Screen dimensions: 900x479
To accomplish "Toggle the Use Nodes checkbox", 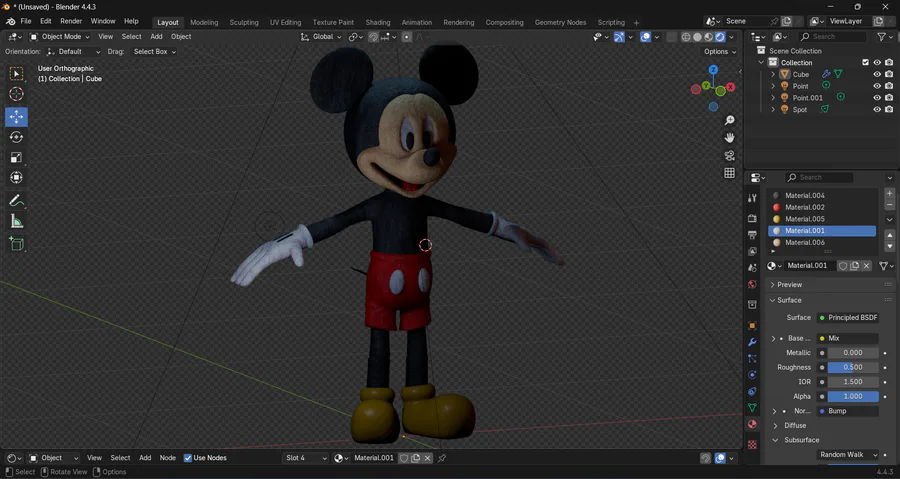I will (188, 458).
